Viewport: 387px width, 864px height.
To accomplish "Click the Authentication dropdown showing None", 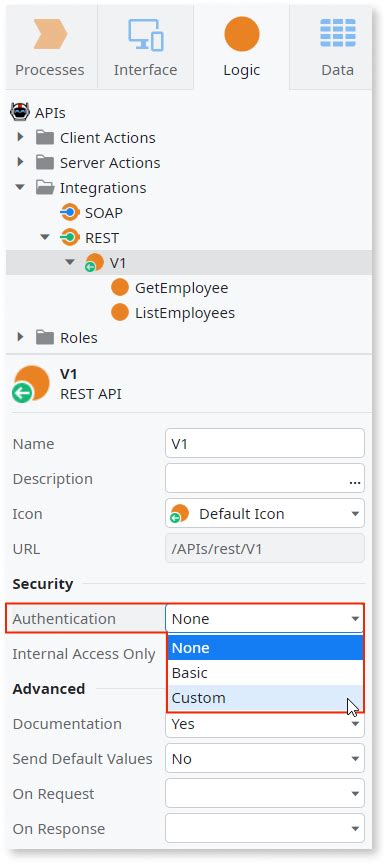I will pyautogui.click(x=265, y=619).
